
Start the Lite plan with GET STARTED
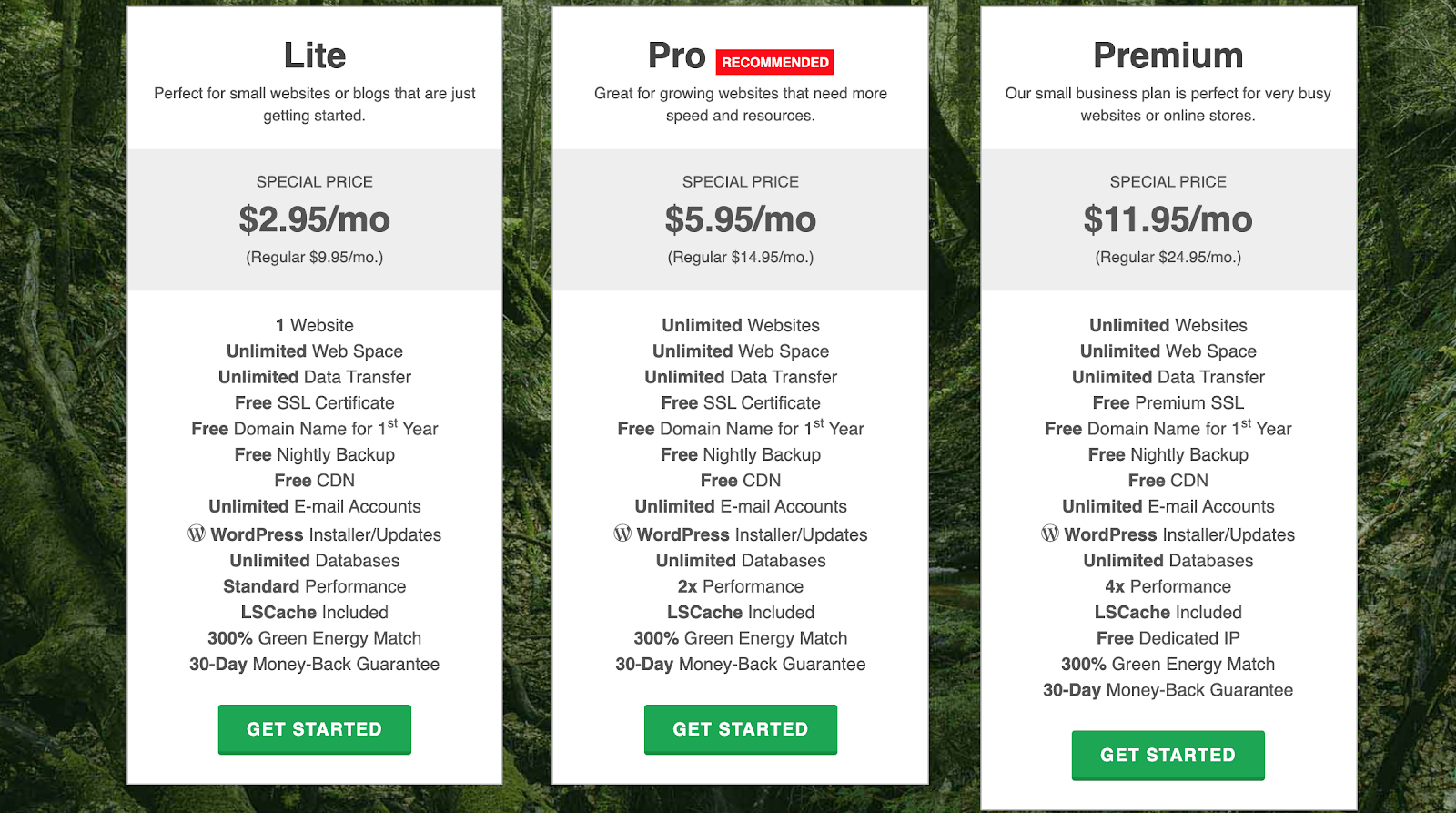click(315, 729)
